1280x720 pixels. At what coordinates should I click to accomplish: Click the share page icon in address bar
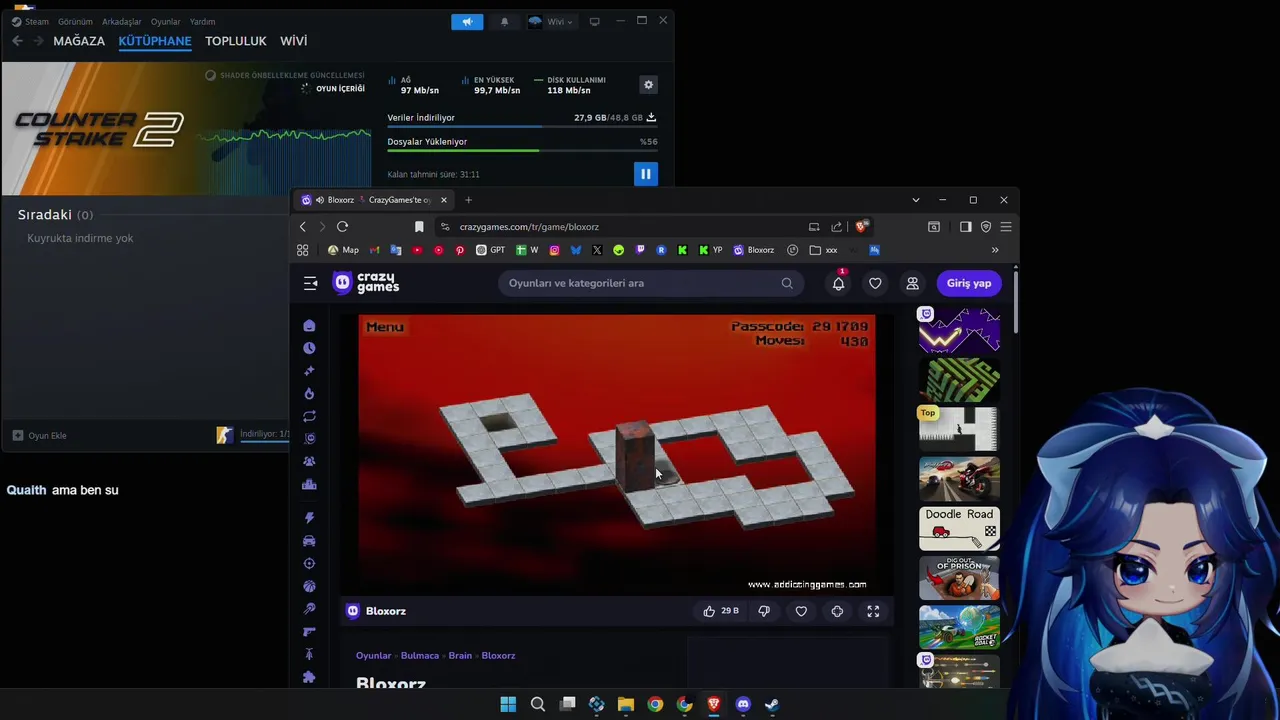click(836, 227)
